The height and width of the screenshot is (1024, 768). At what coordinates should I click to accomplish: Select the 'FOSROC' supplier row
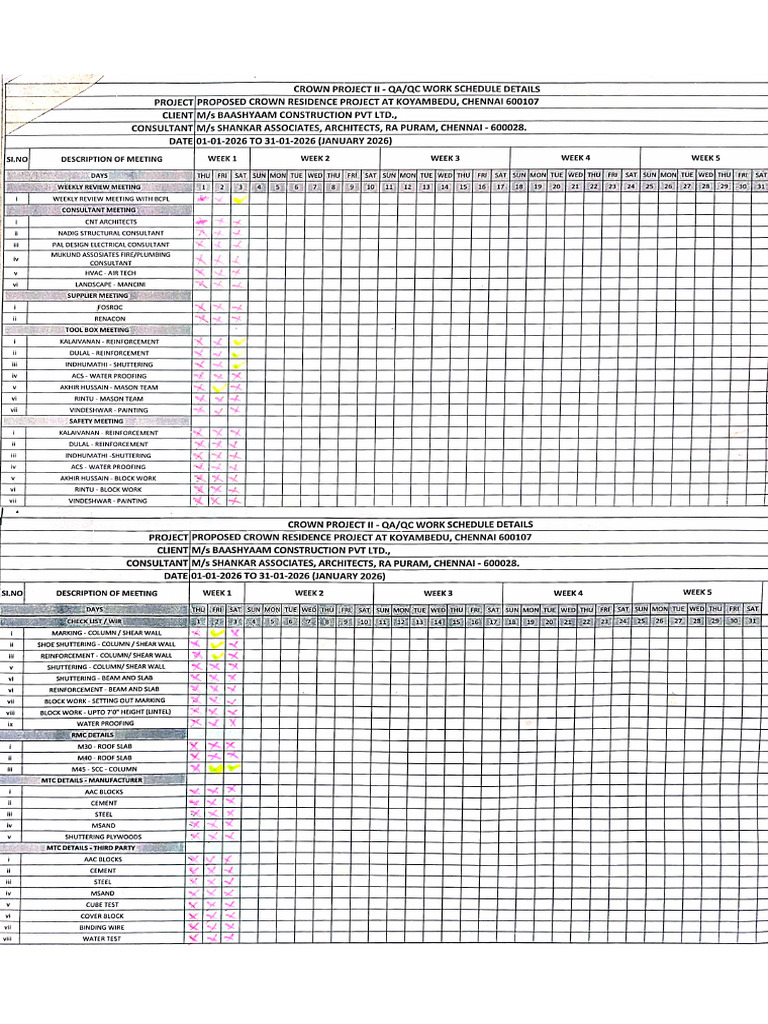click(x=110, y=308)
